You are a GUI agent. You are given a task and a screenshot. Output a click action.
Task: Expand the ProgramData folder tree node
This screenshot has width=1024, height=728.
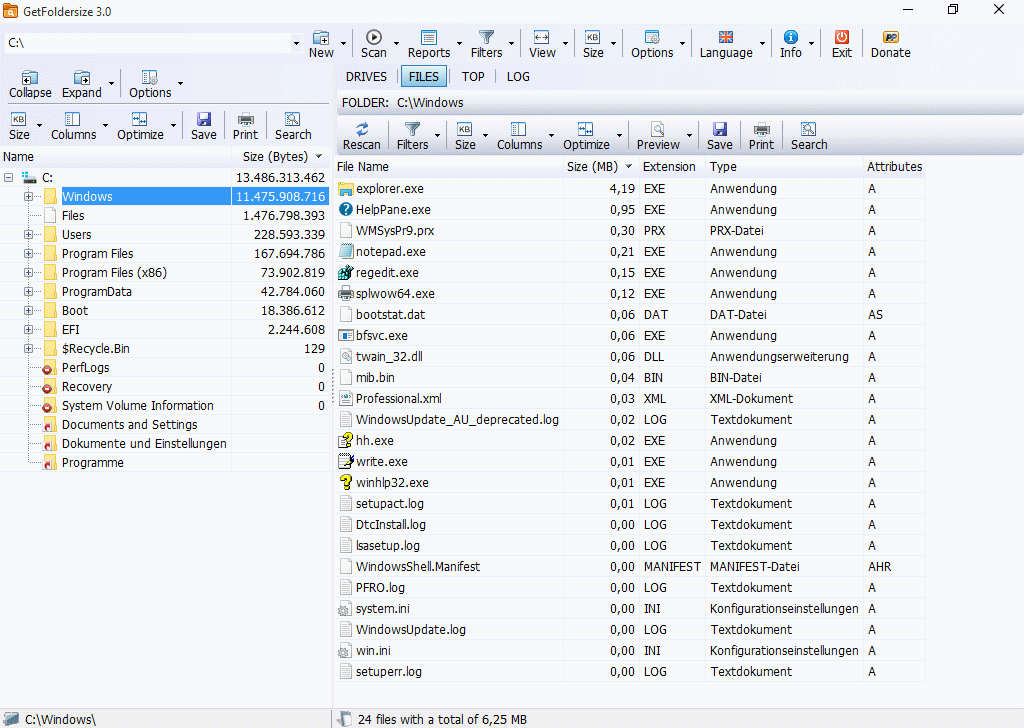coord(28,291)
